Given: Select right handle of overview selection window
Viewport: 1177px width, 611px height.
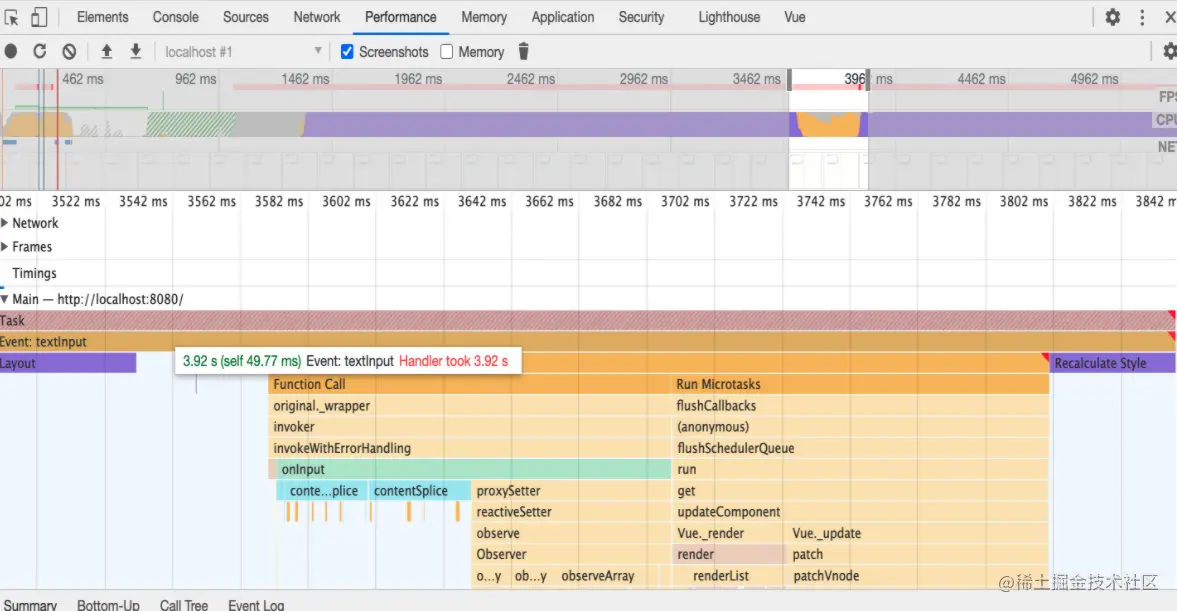Looking at the screenshot, I should pyautogui.click(x=868, y=80).
